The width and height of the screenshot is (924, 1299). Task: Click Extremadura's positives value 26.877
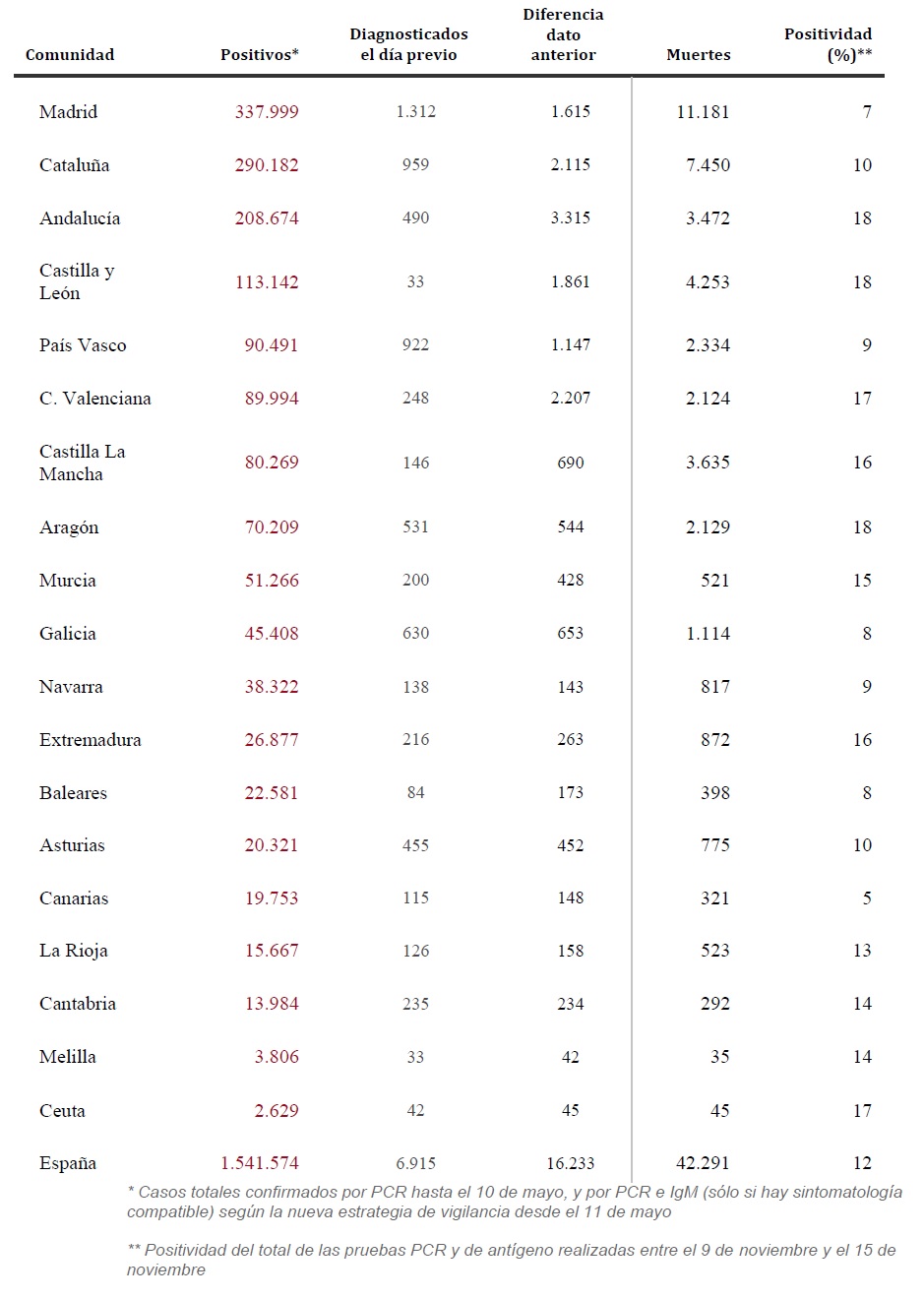pyautogui.click(x=272, y=740)
